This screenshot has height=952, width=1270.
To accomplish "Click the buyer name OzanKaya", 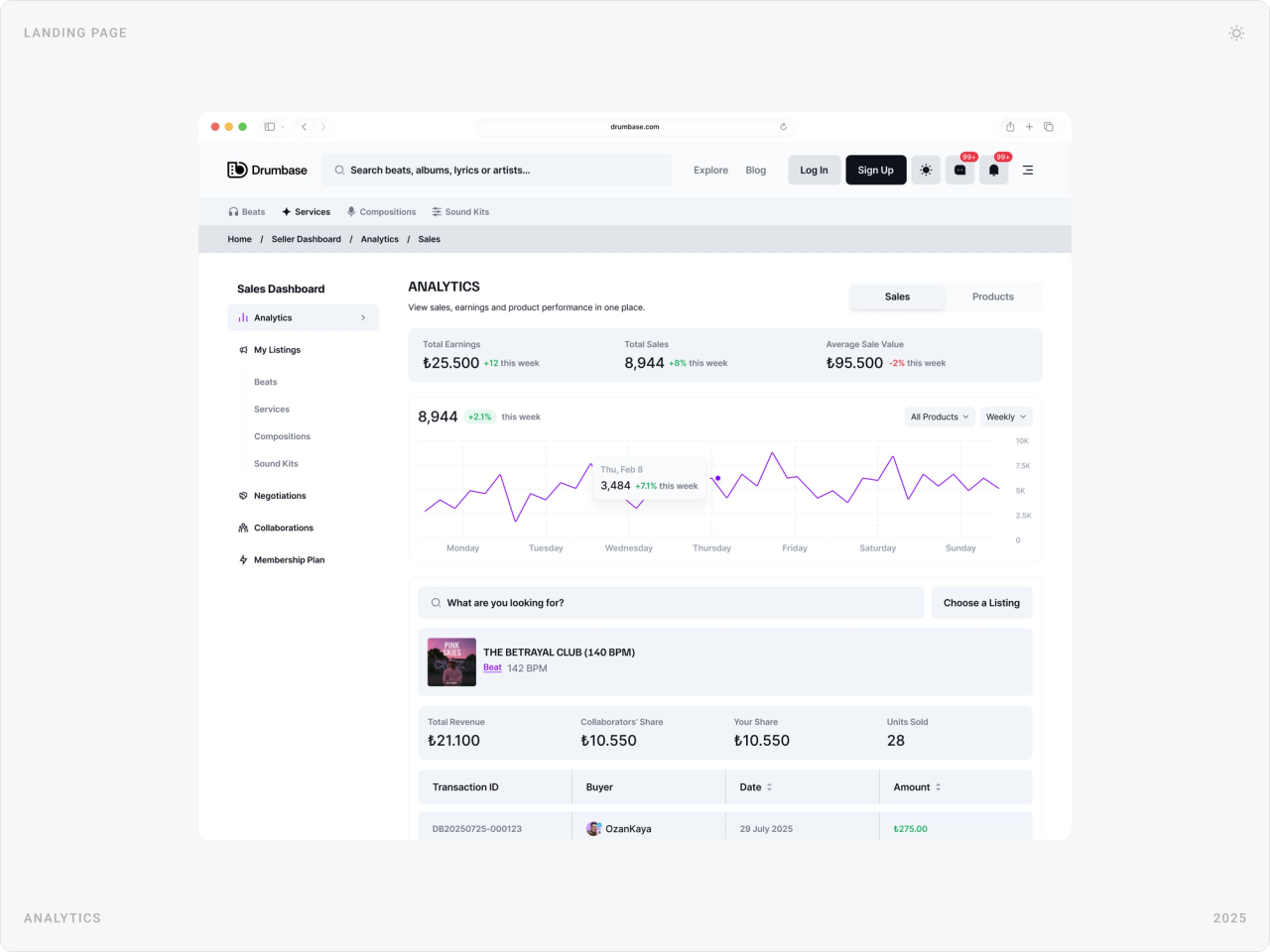I will pyautogui.click(x=628, y=829).
